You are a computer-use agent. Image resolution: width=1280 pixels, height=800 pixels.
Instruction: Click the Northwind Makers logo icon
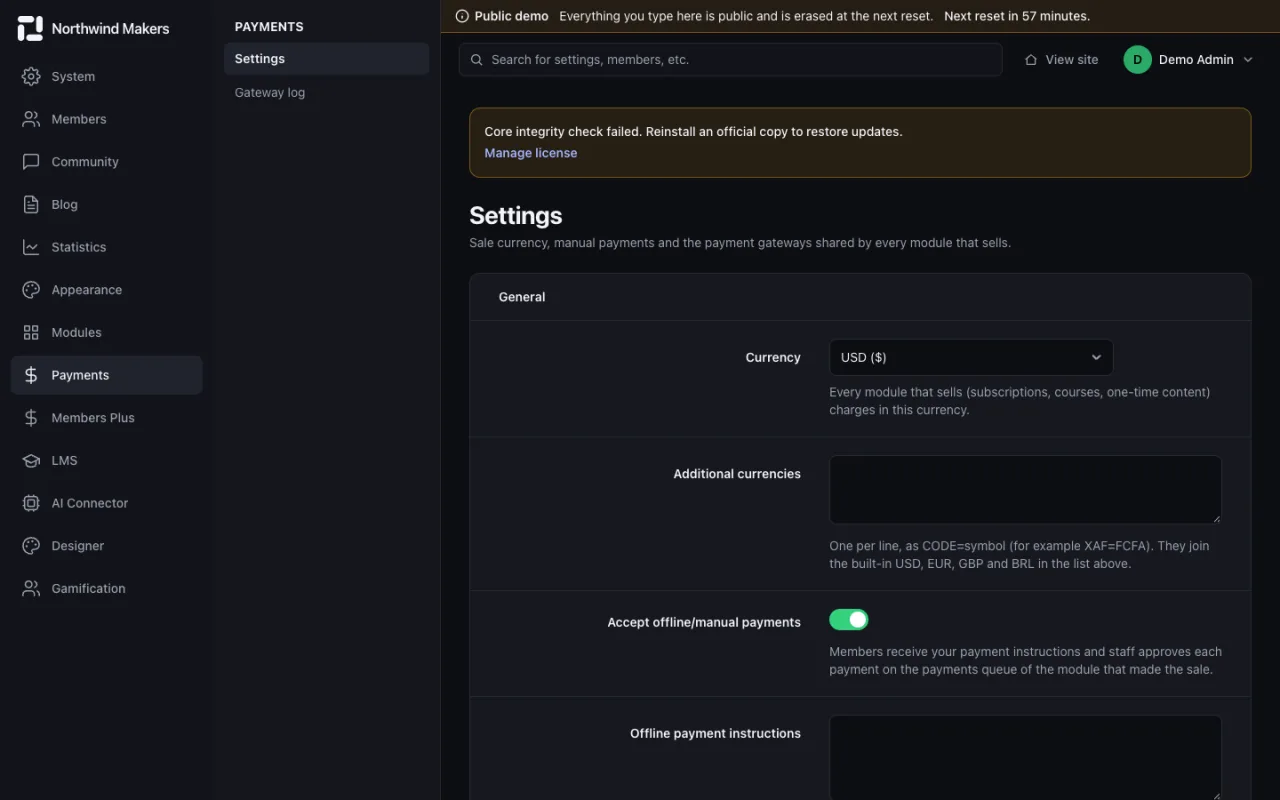[30, 28]
